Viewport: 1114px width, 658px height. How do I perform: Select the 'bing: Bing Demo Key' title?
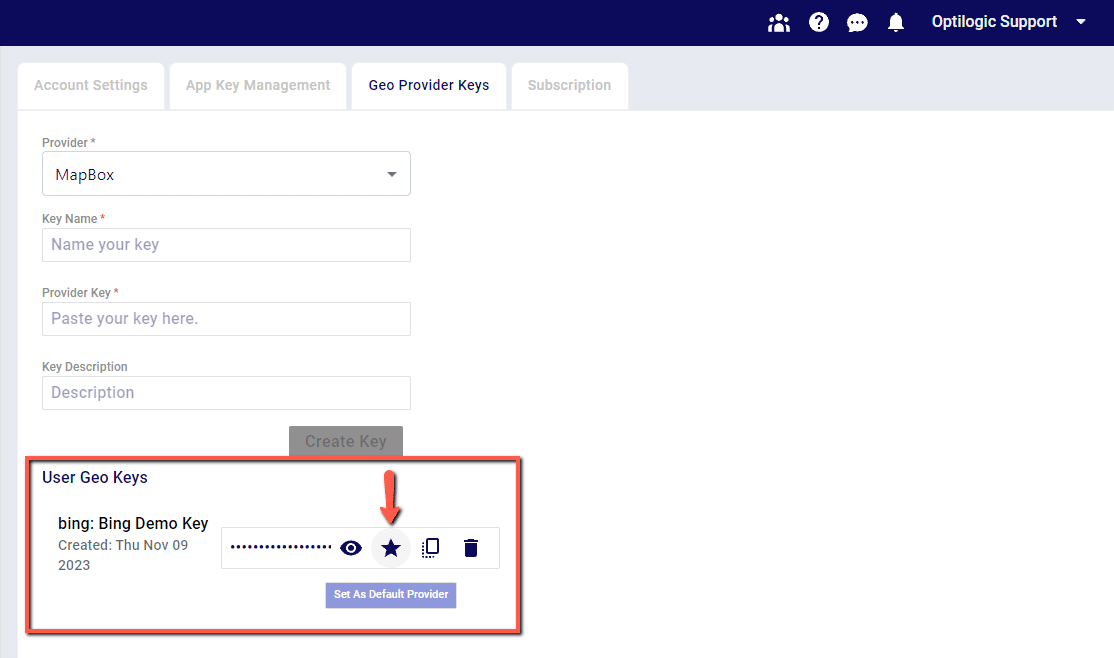[x=133, y=524]
